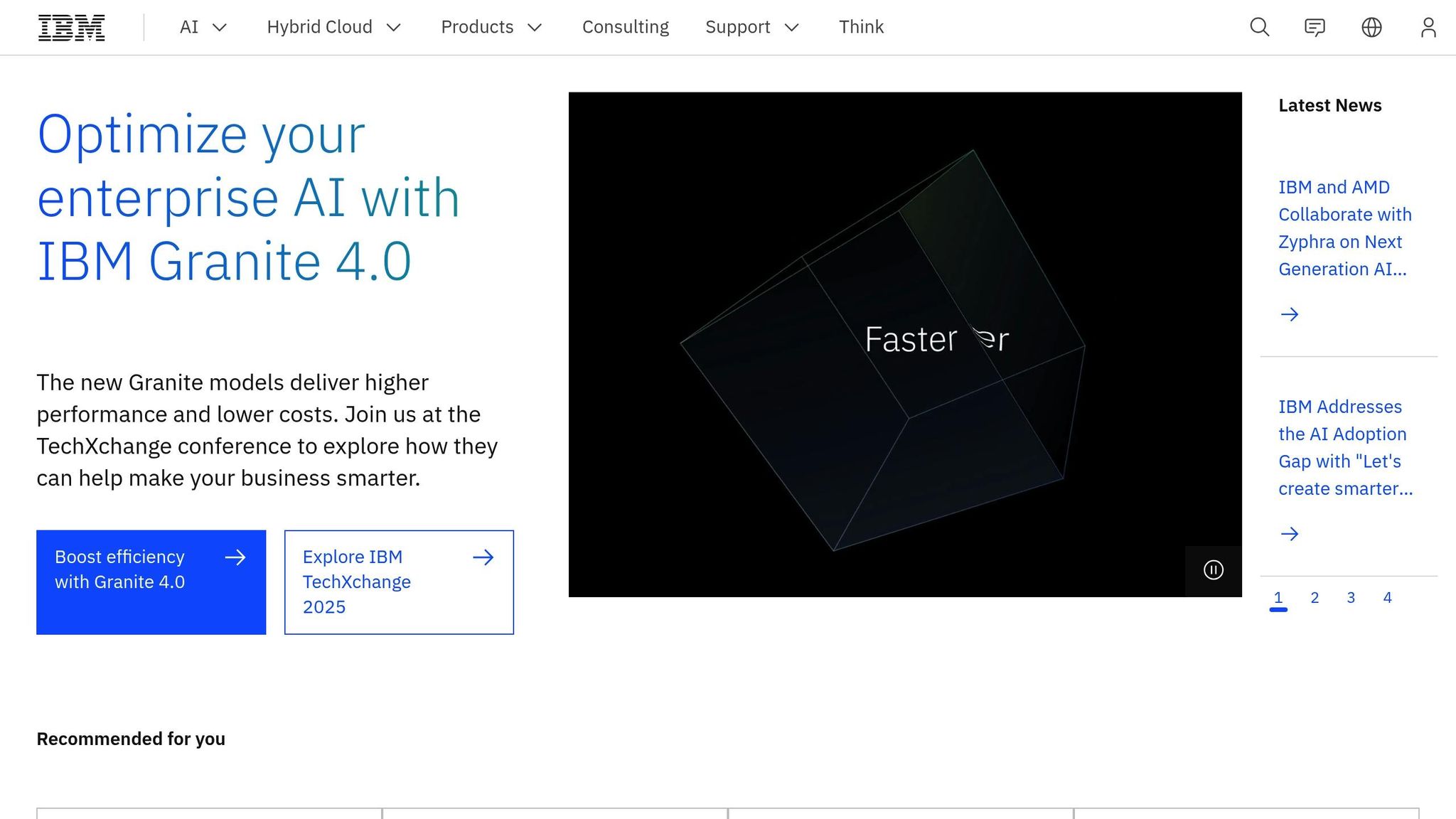Screen dimensions: 1456x819
Task: Click the IBM logo
Action: [71, 28]
